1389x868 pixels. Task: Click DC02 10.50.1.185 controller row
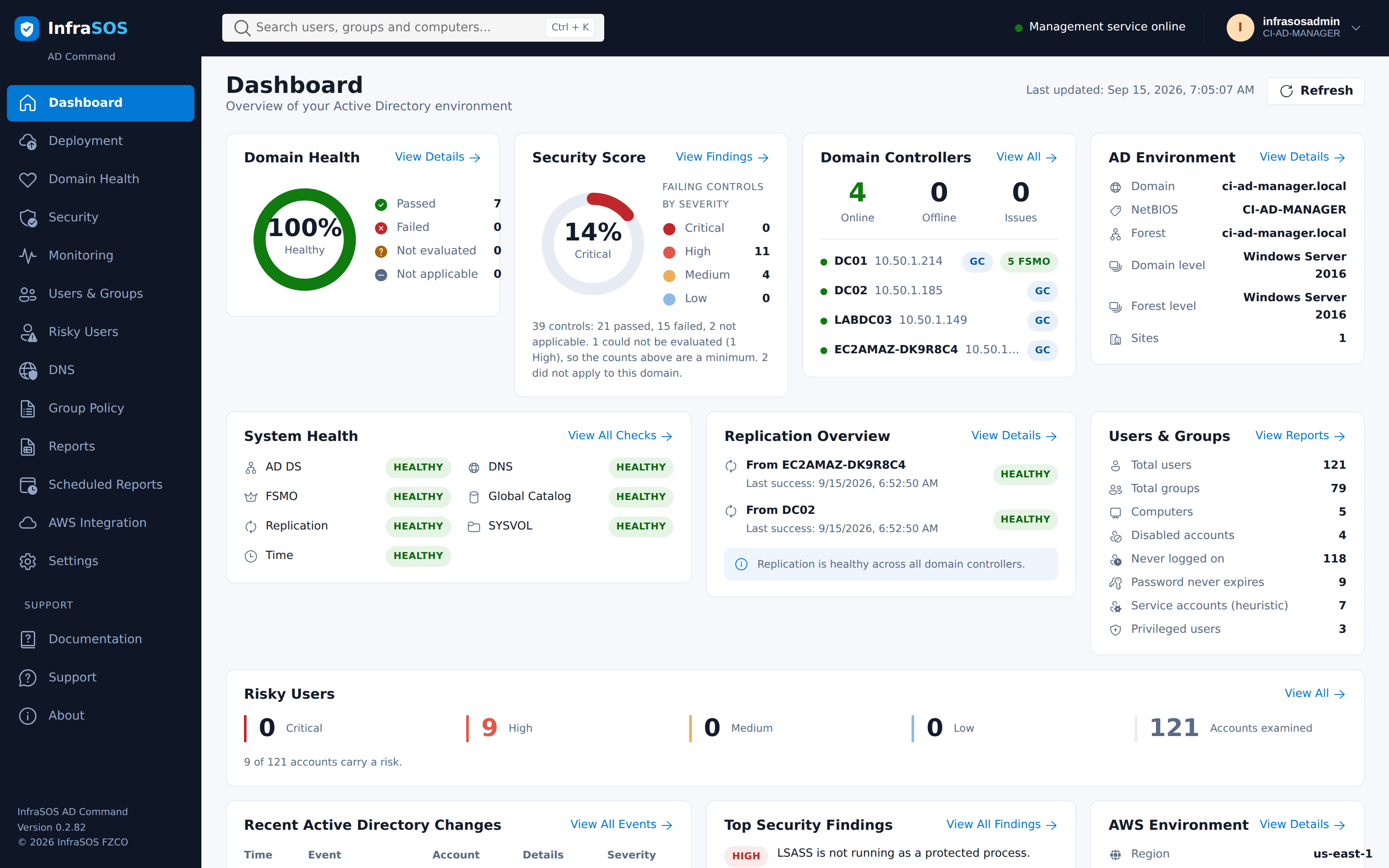(939, 291)
